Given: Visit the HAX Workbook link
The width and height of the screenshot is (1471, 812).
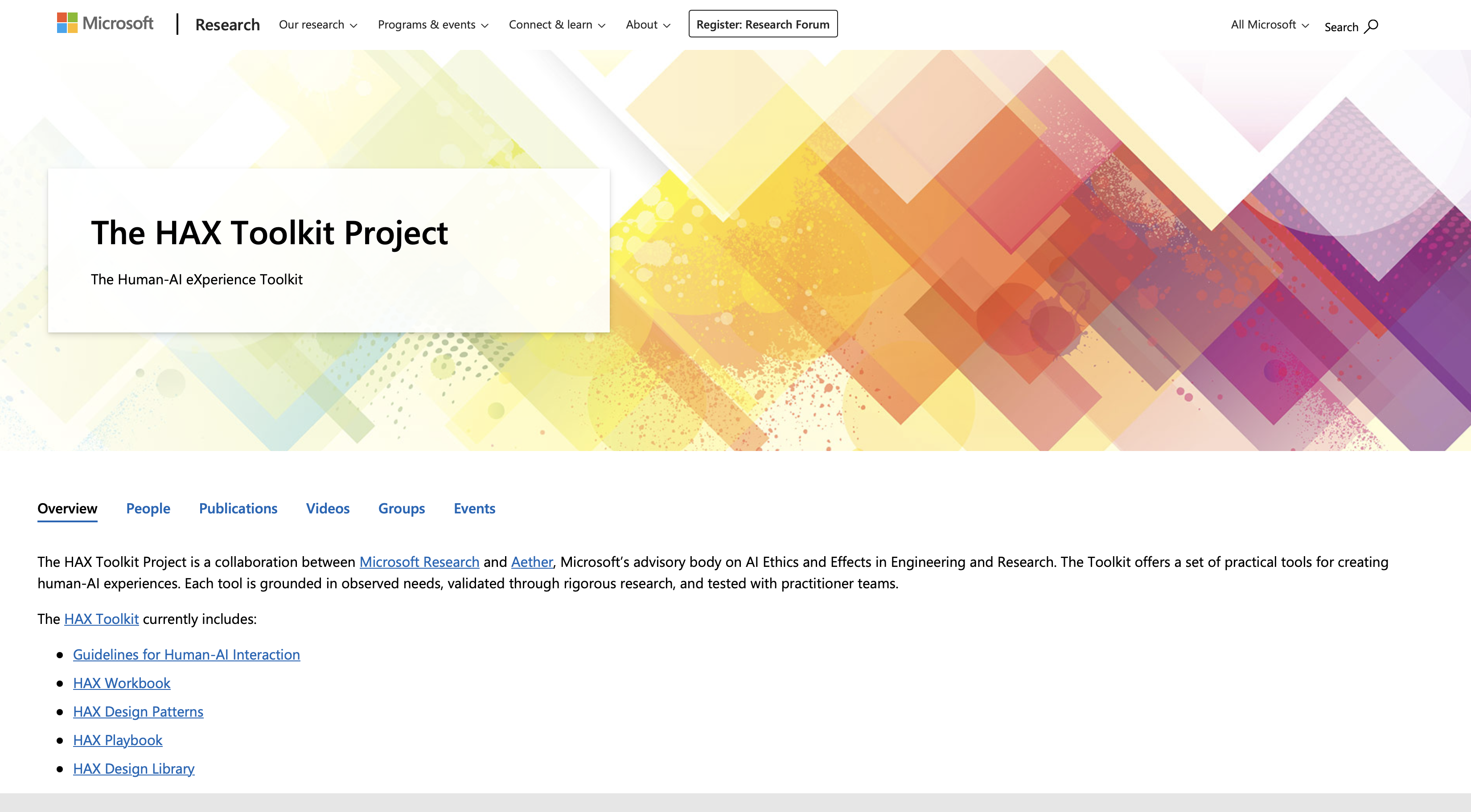Looking at the screenshot, I should [122, 683].
